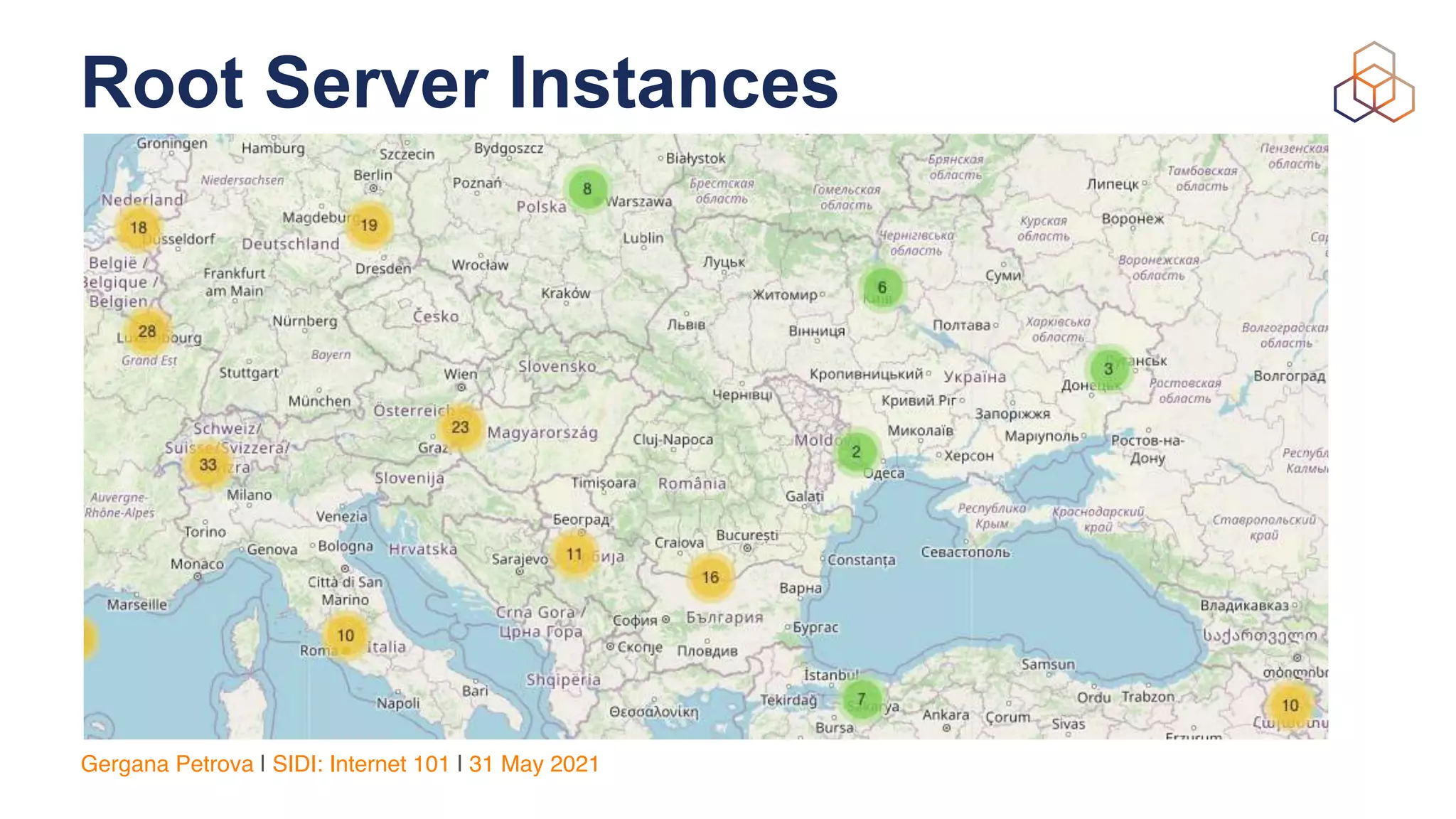The image size is (1456, 819).
Task: Click the 'Constanța' city label
Action: tap(862, 560)
